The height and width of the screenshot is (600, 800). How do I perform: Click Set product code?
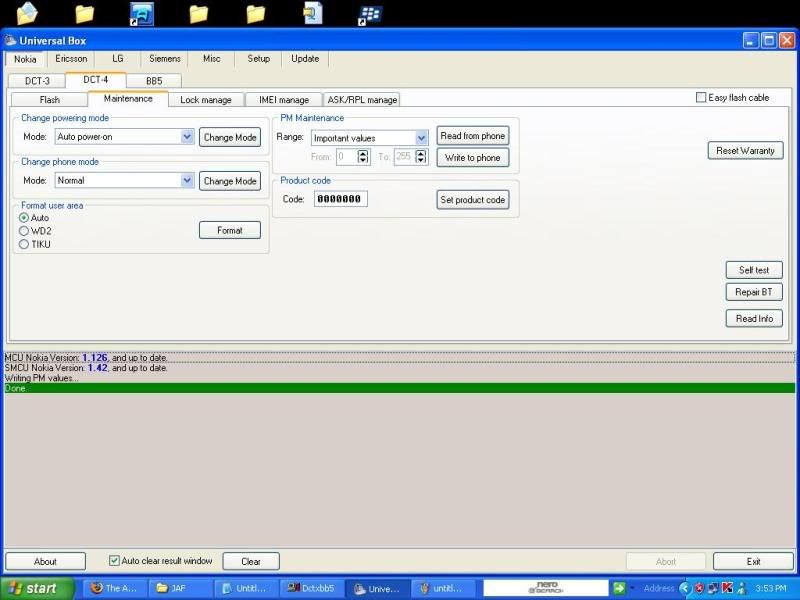tap(473, 200)
